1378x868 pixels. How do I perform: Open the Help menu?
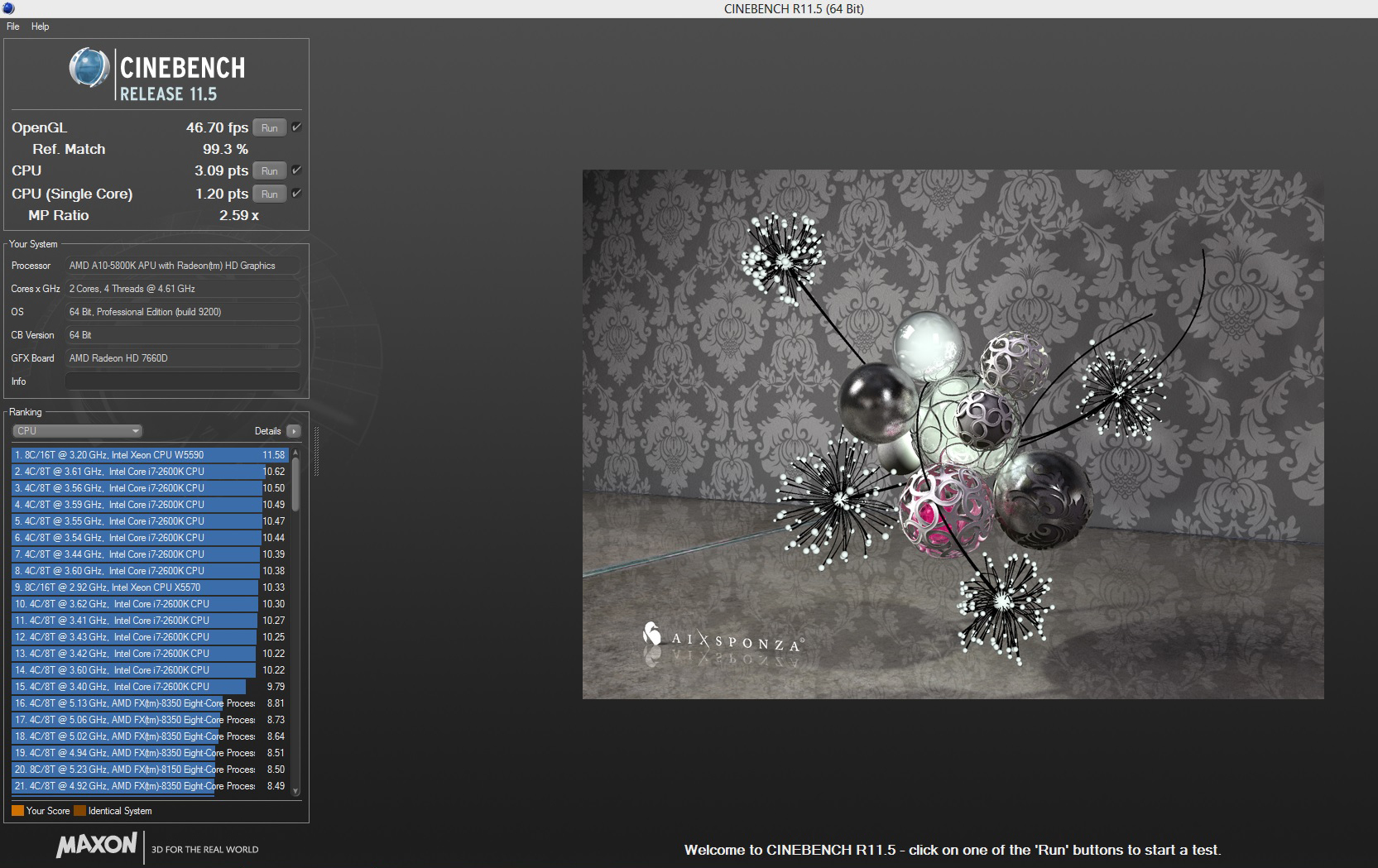click(x=40, y=26)
